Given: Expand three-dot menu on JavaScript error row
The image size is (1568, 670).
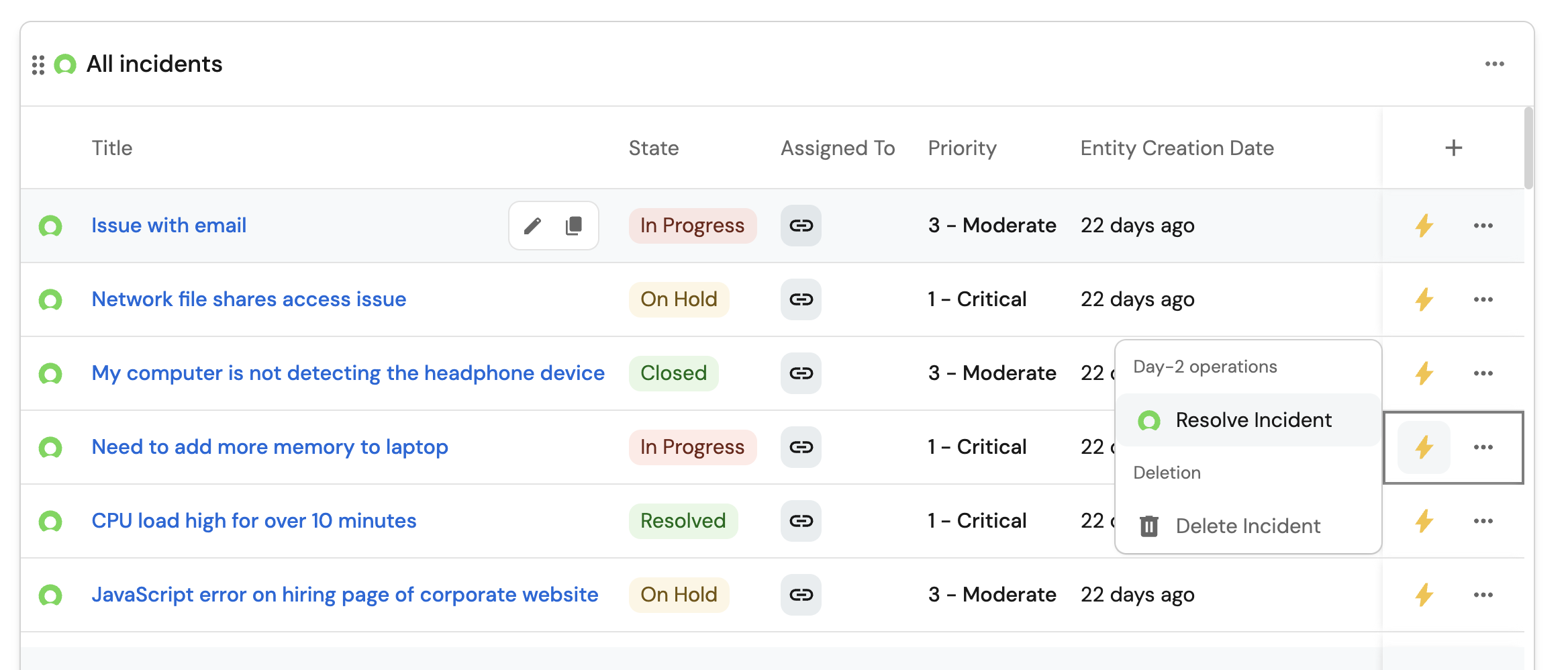Looking at the screenshot, I should click(x=1483, y=595).
